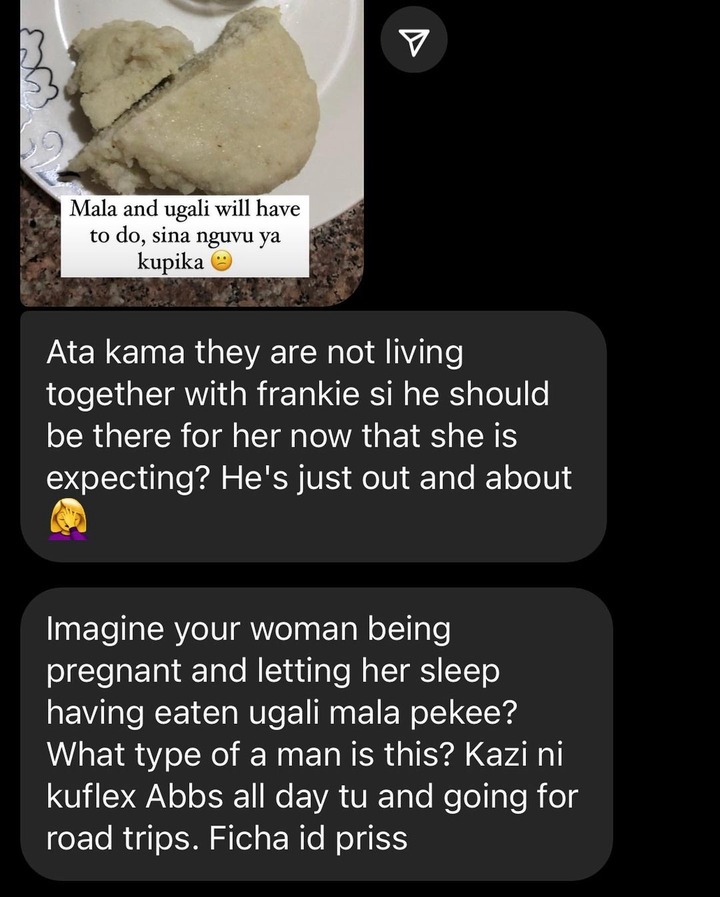Select the 'Ata kama they are' message bubble
This screenshot has height=897, width=720.
313,436
